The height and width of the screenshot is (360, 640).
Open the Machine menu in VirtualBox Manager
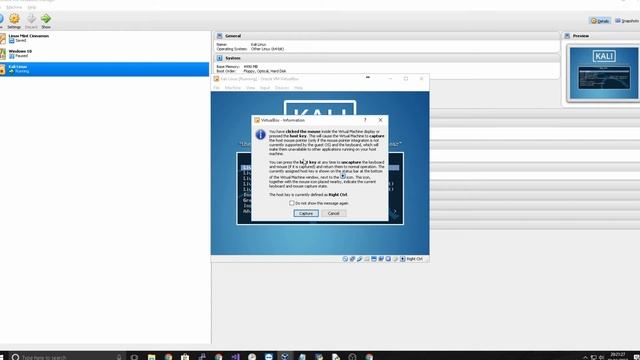pyautogui.click(x=14, y=7)
